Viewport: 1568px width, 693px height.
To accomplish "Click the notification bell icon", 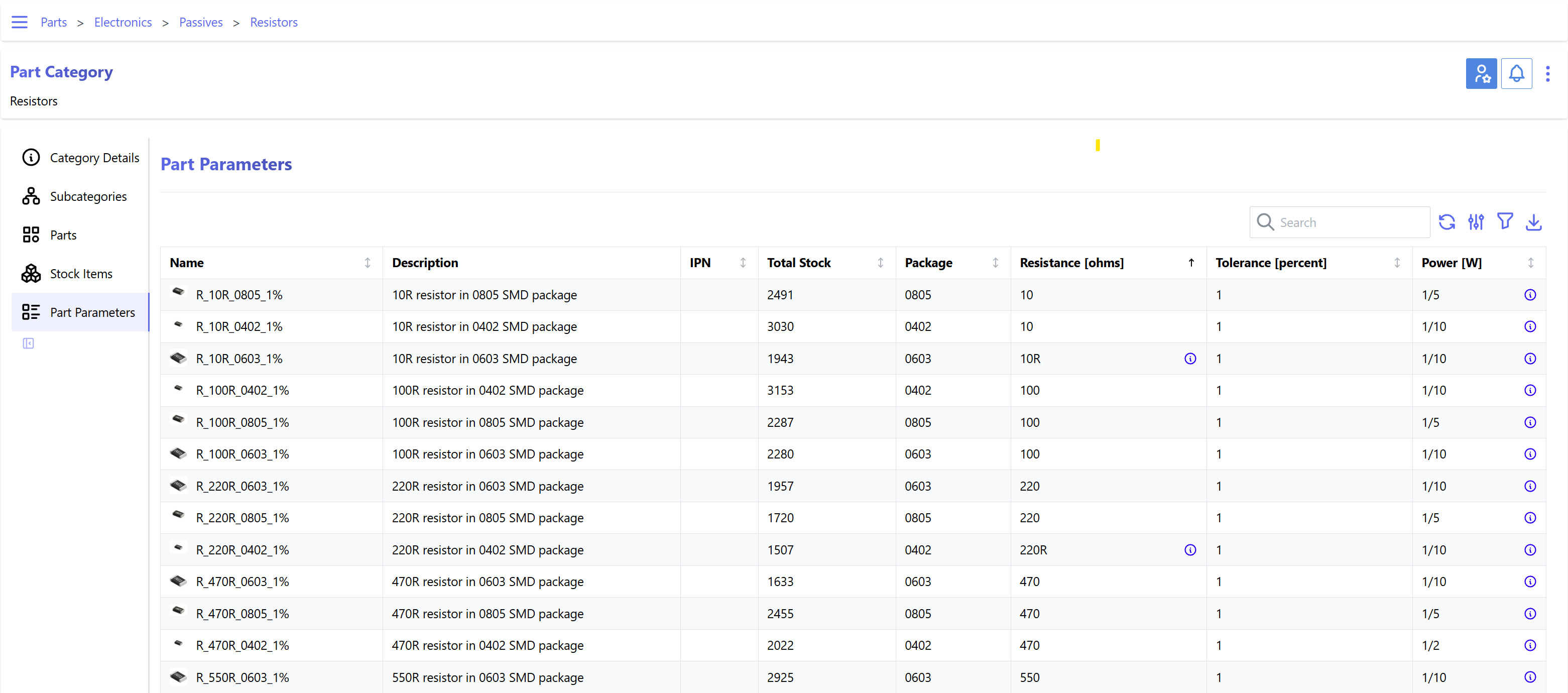I will tap(1516, 74).
